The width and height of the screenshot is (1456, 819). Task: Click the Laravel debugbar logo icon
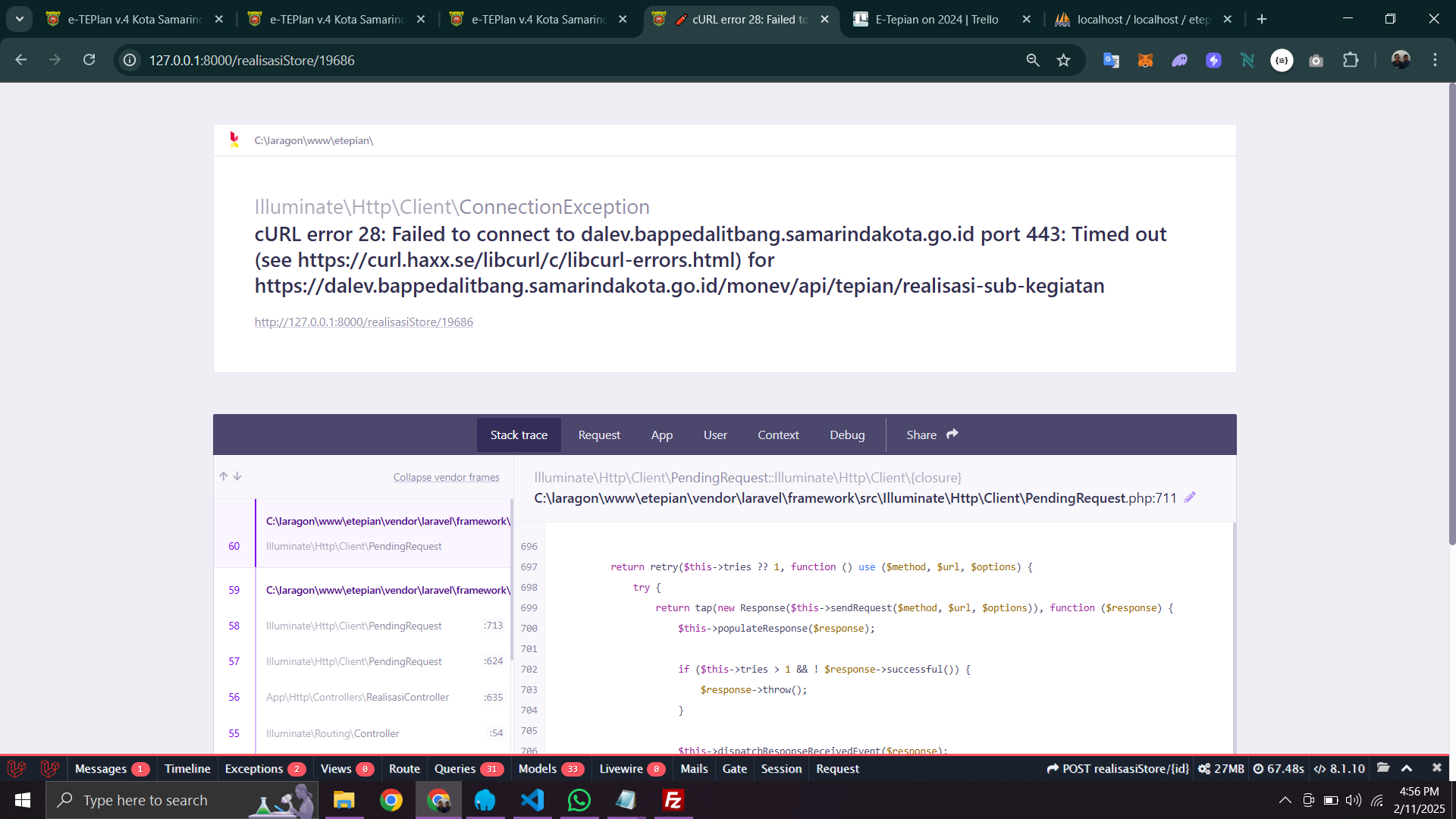[17, 768]
